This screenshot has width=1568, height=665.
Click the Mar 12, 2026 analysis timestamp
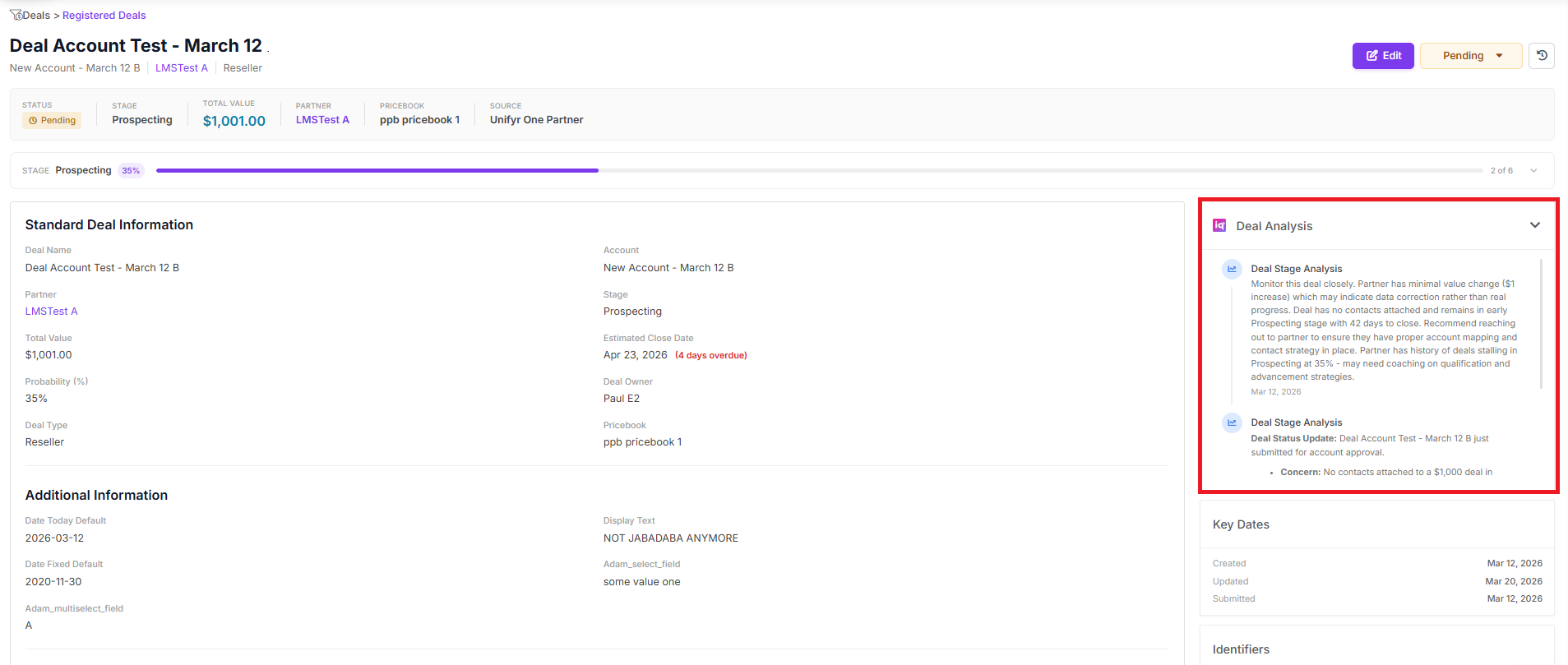[1276, 392]
